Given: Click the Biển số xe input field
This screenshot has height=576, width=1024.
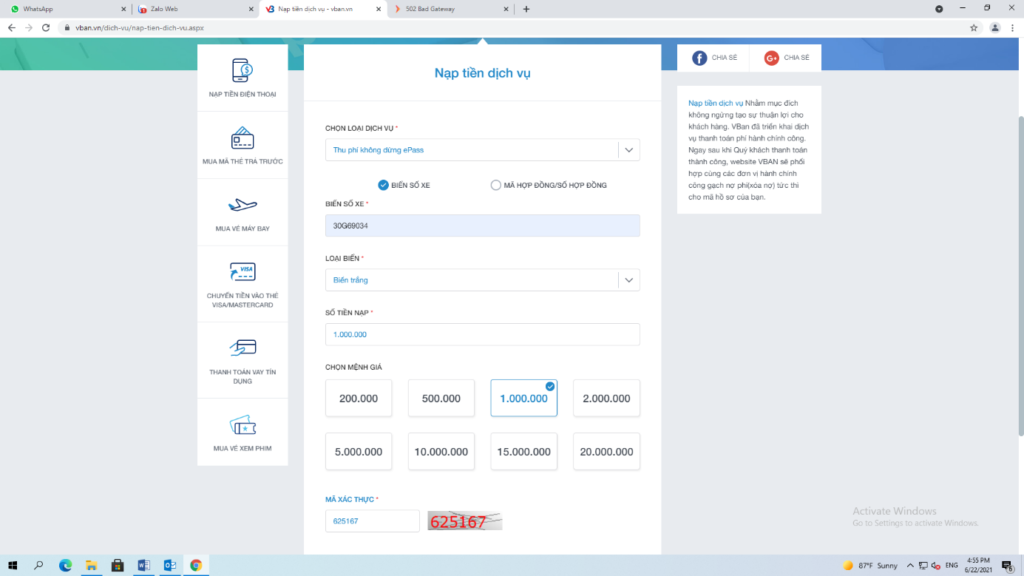Looking at the screenshot, I should click(x=482, y=226).
